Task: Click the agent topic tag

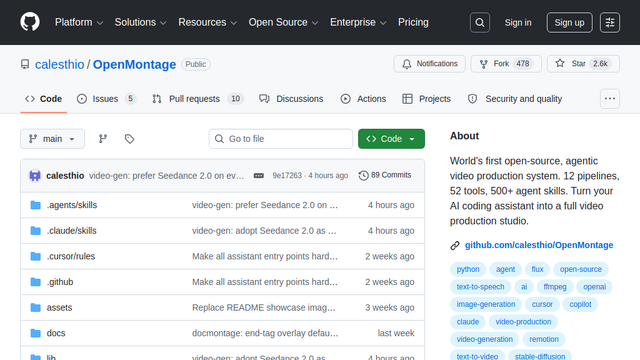Action: point(505,269)
